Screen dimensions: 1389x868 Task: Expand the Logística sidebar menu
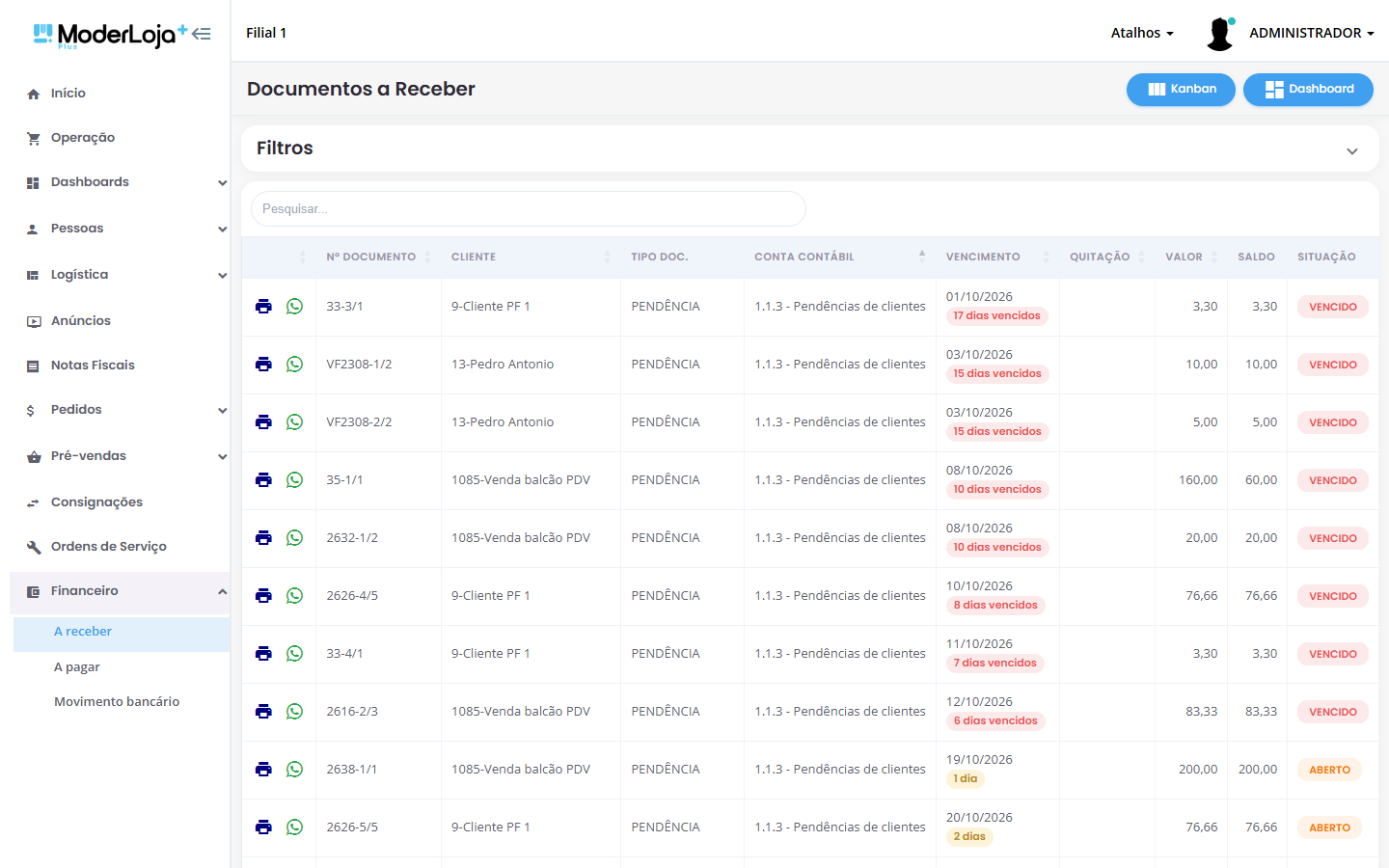120,275
